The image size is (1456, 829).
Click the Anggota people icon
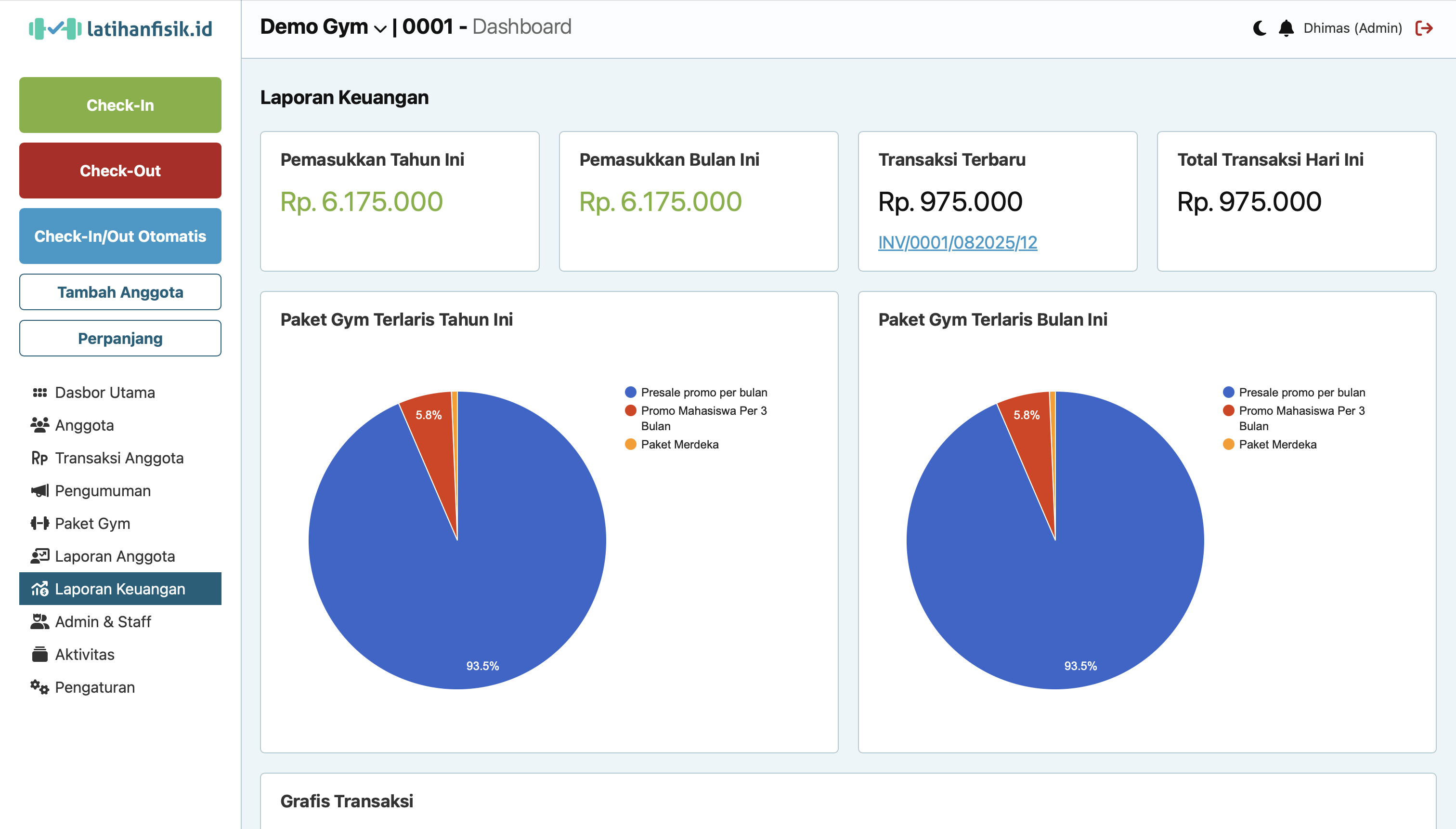coord(39,425)
